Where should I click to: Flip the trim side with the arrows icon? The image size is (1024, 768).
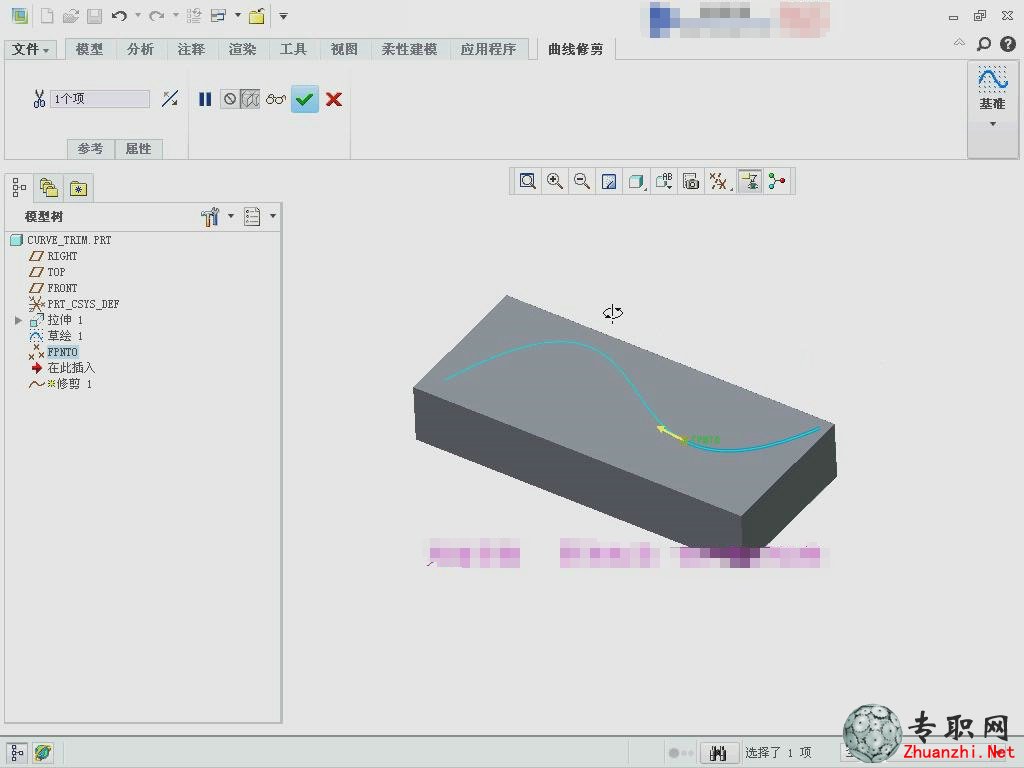tap(170, 99)
